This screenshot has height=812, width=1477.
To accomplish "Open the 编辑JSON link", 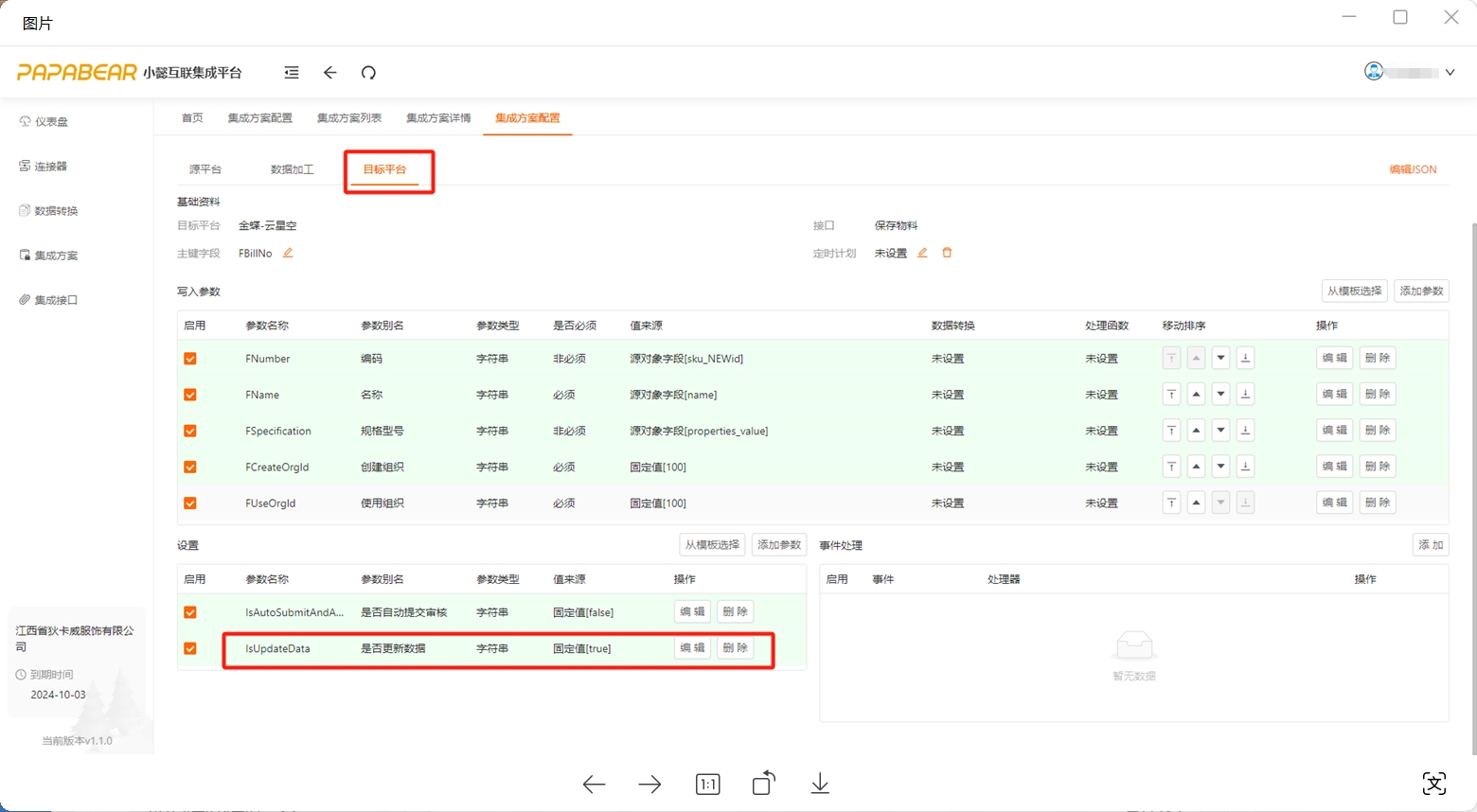I will tap(1412, 169).
